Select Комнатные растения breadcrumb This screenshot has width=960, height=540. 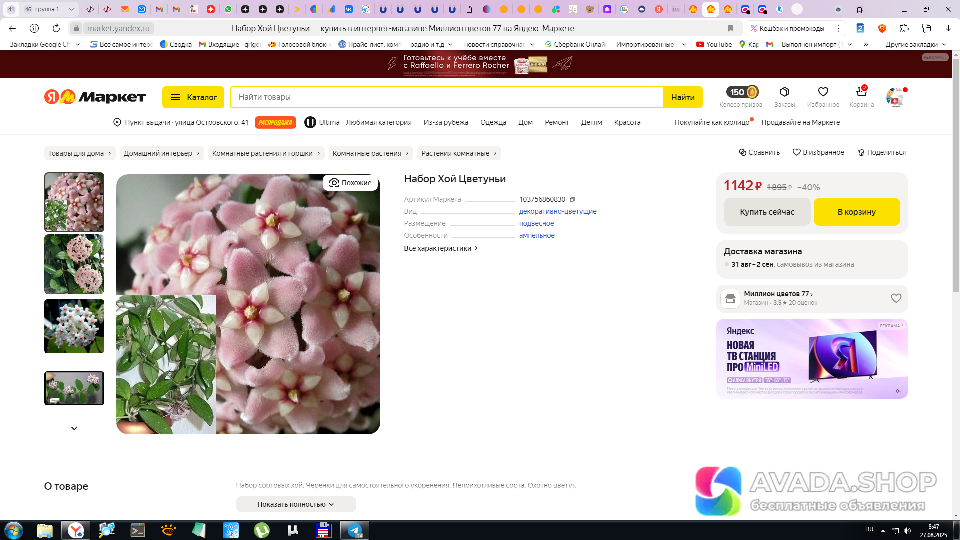coord(366,153)
